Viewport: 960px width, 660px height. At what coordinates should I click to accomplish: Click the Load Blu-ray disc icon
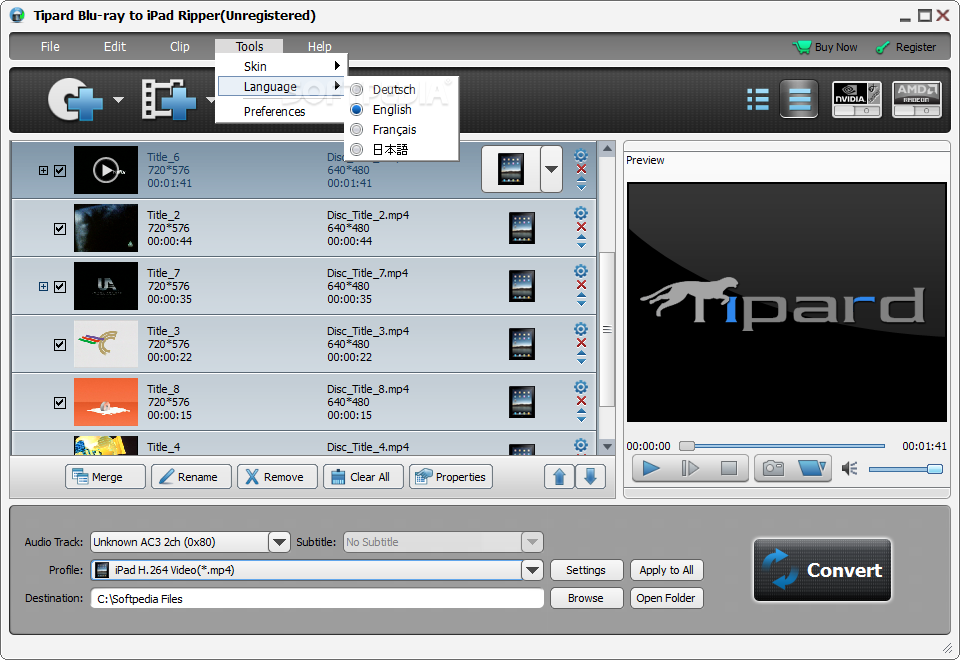click(75, 99)
